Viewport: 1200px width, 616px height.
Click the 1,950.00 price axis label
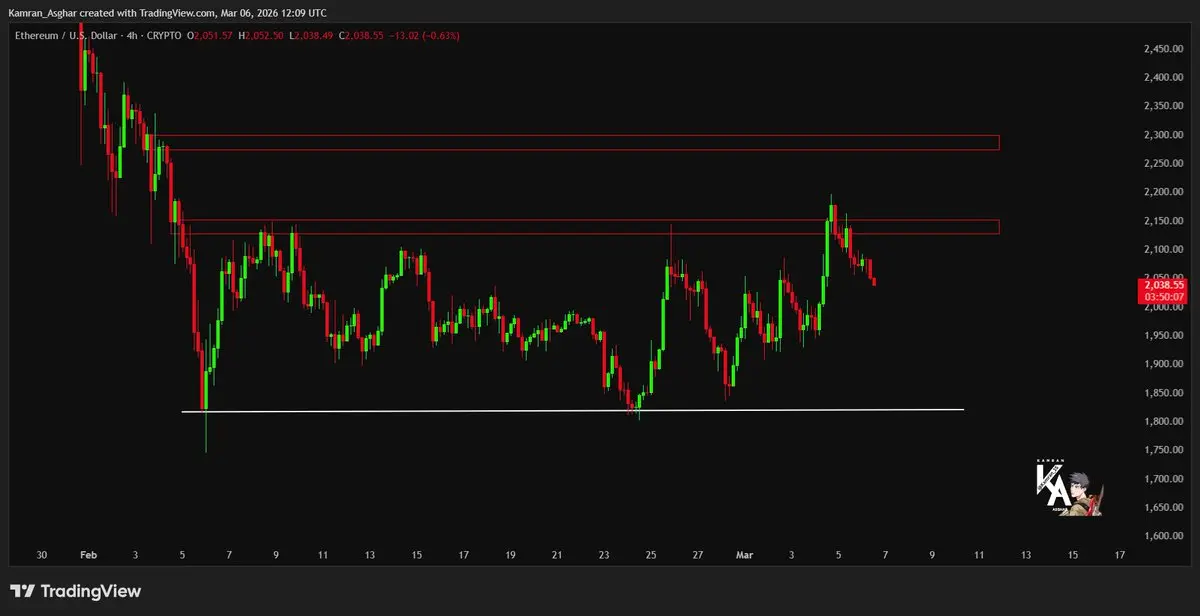click(x=1163, y=336)
